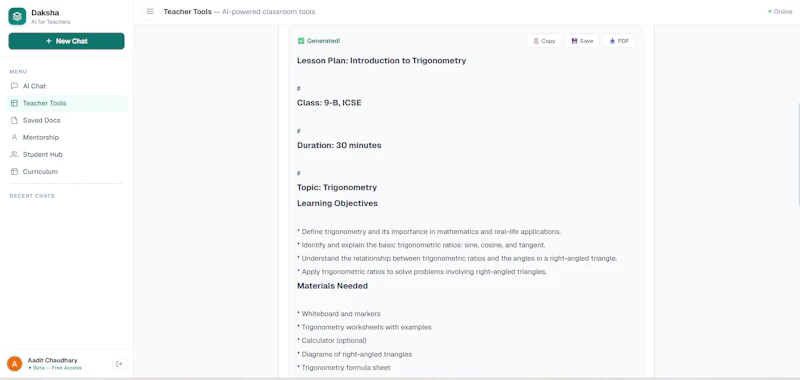Open AI Chat from the menu
The height and width of the screenshot is (380, 800).
click(66, 86)
